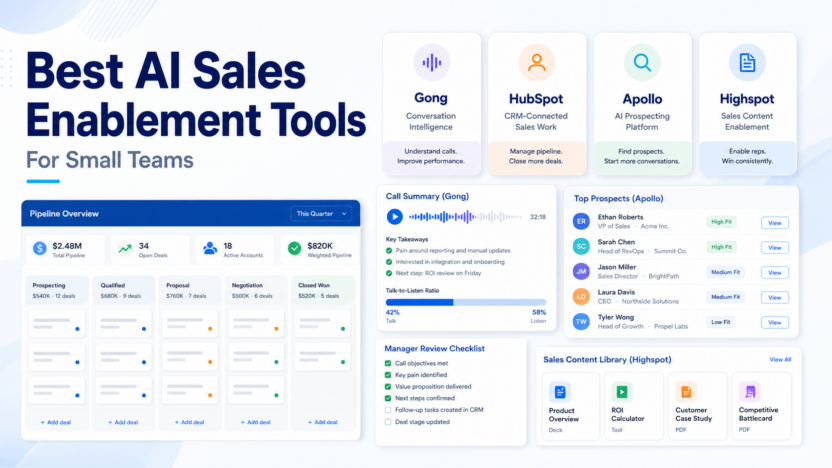
Task: Click the Highspot document icon
Action: pos(747,63)
